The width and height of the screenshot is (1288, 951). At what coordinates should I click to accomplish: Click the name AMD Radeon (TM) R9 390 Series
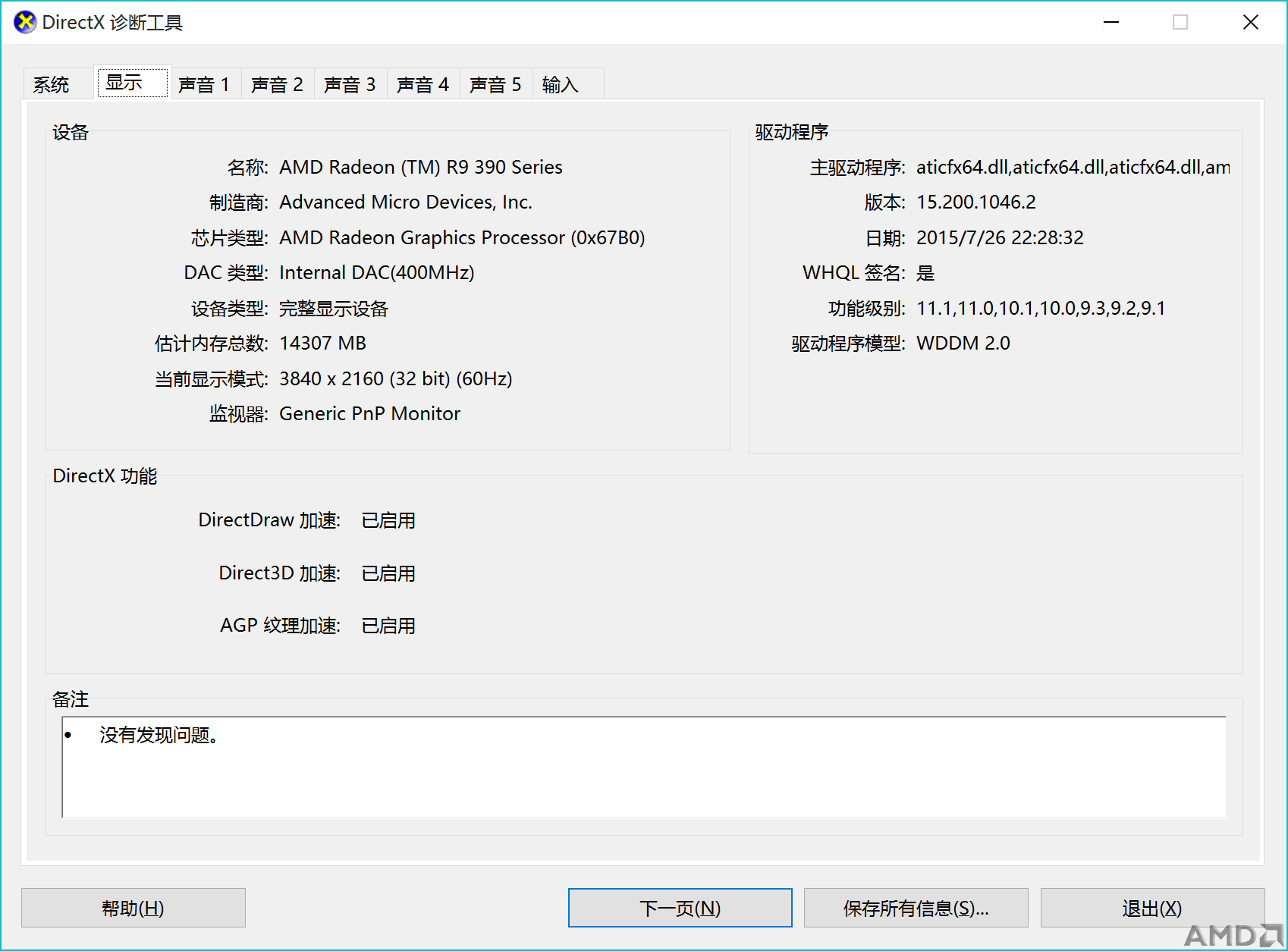tap(421, 167)
